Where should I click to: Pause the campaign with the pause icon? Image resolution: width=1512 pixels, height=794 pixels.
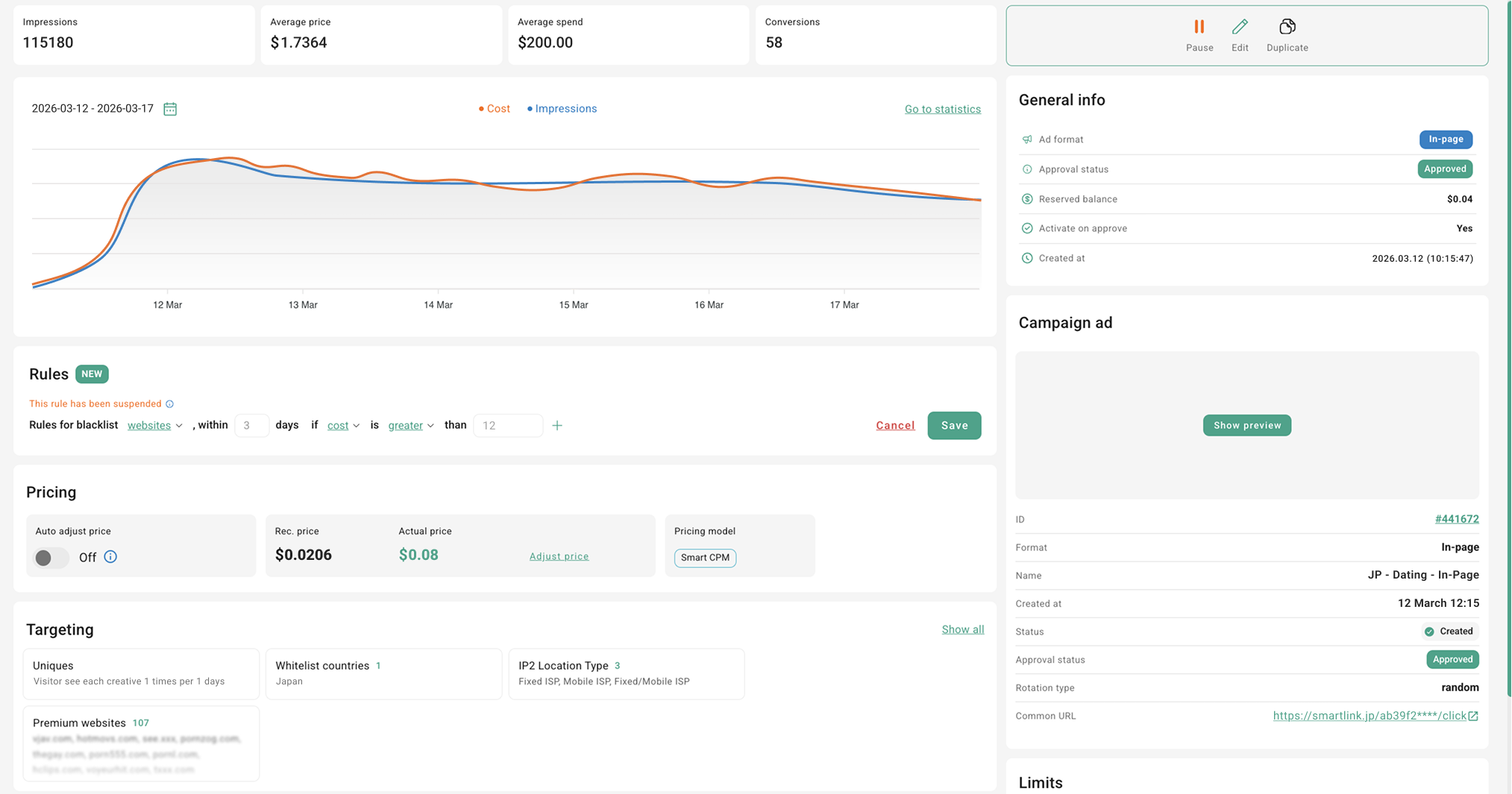[1199, 27]
